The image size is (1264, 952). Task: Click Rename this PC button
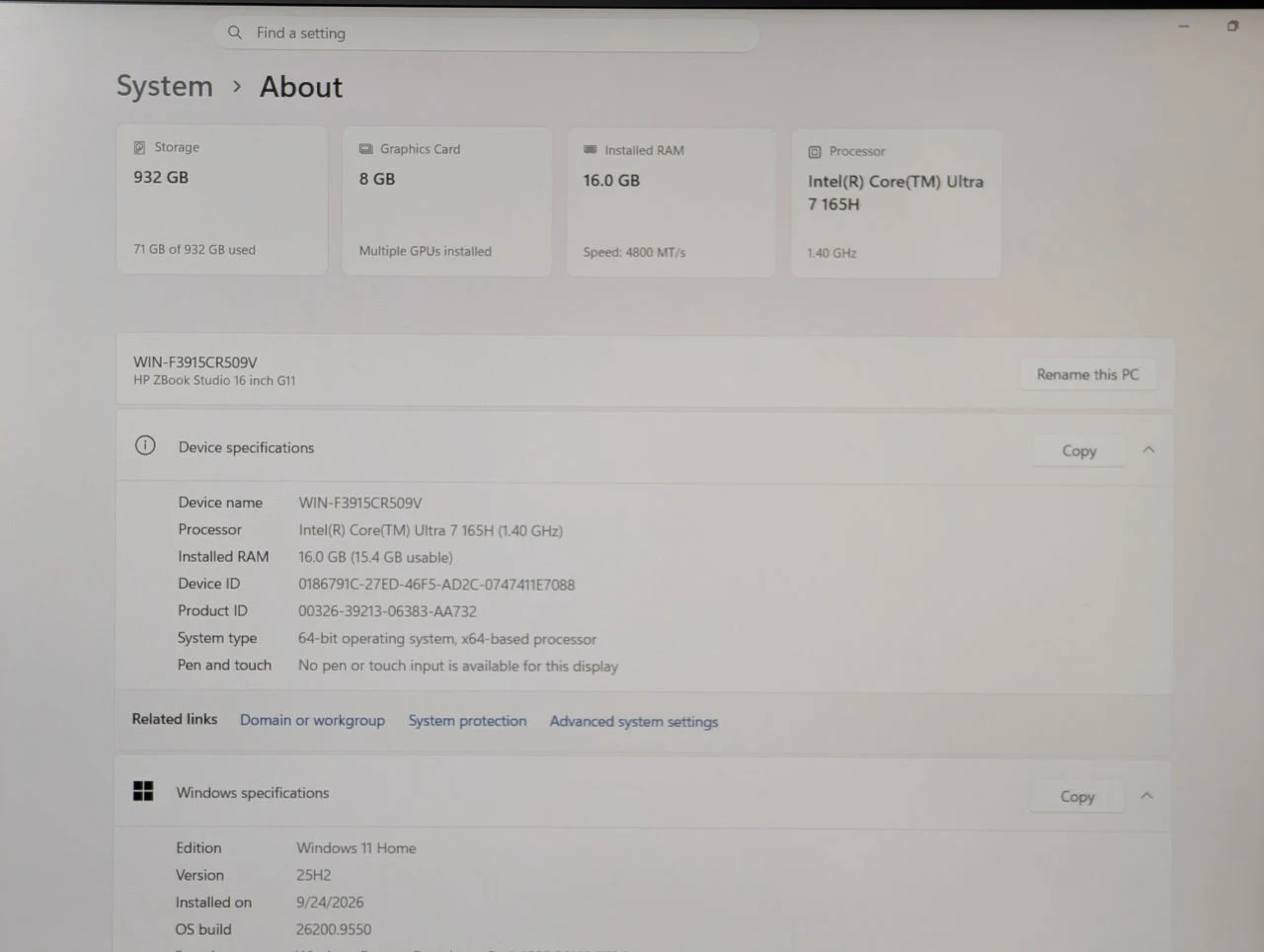tap(1087, 374)
